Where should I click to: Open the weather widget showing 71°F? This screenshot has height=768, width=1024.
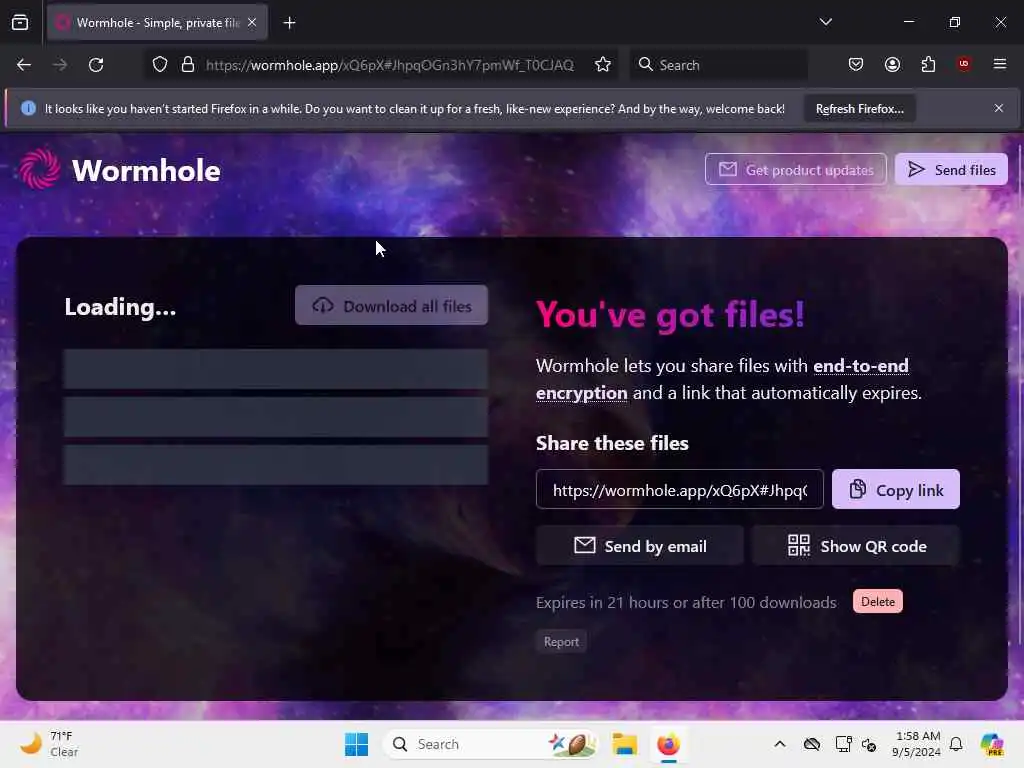coord(49,744)
